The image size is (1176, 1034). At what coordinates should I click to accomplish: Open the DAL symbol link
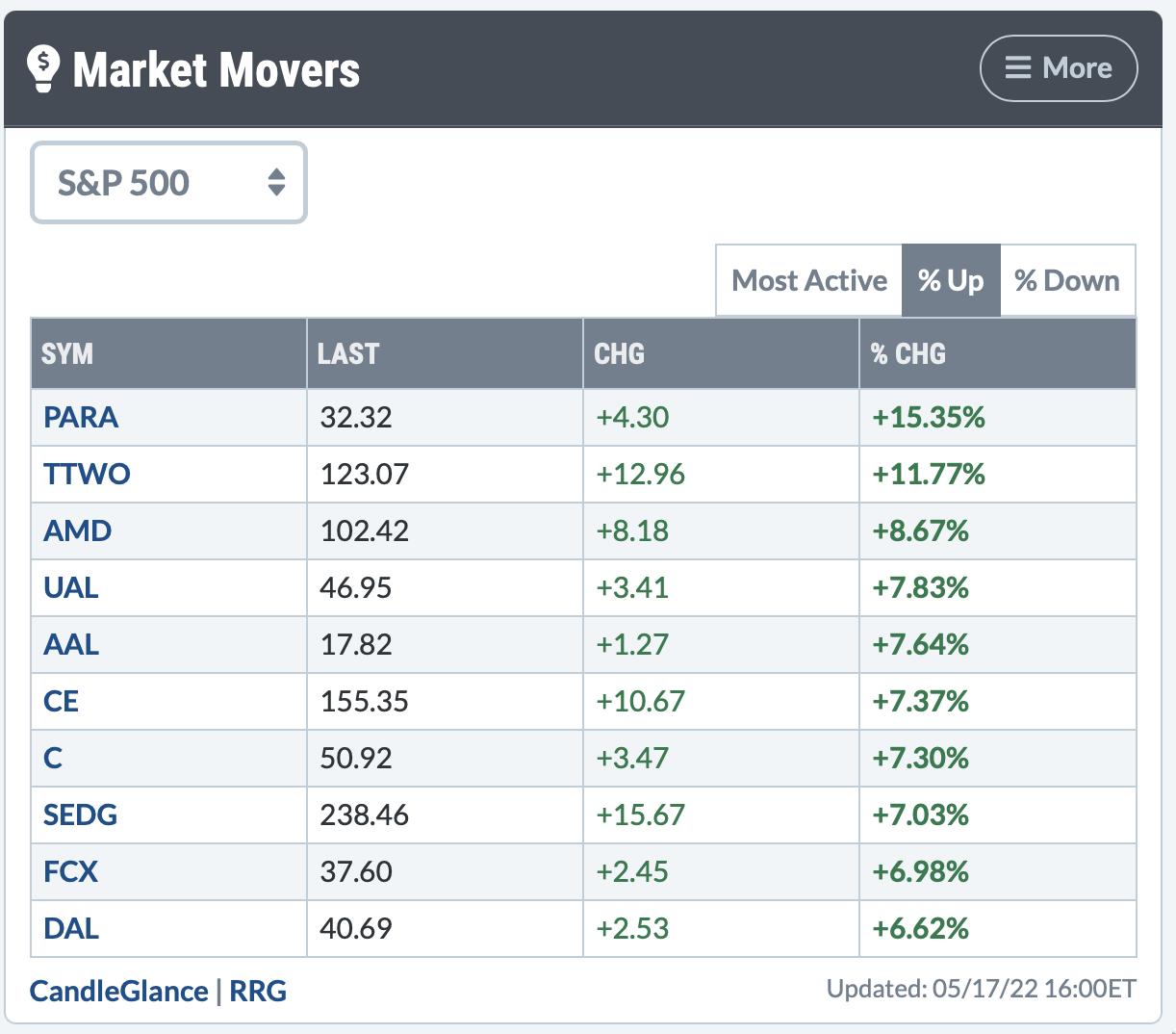pos(71,929)
